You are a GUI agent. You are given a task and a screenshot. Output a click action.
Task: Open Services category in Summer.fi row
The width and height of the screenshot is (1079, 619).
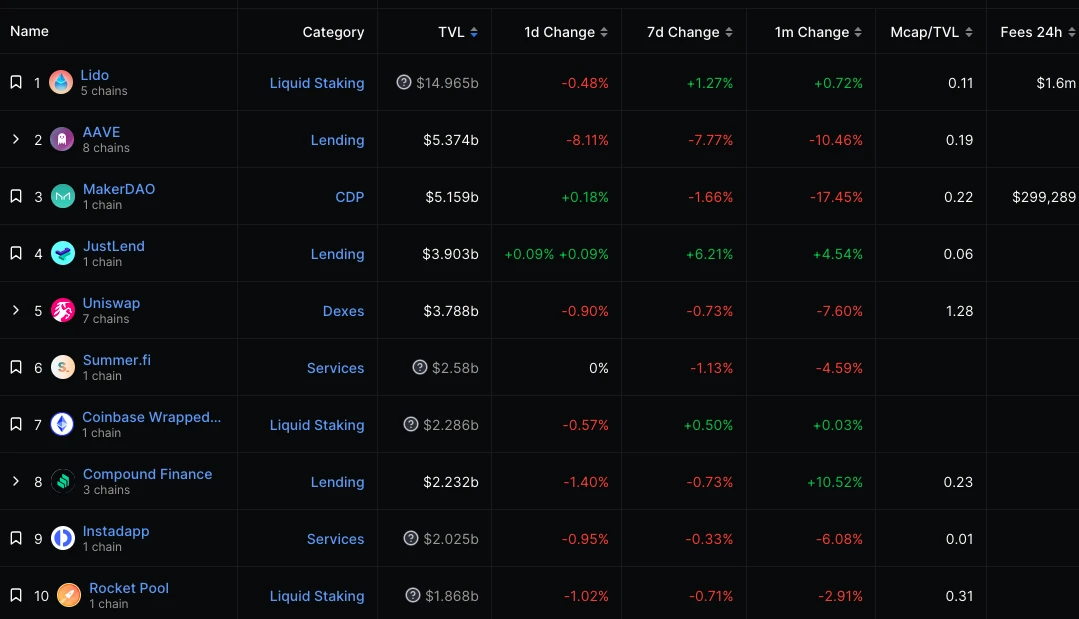pos(335,369)
